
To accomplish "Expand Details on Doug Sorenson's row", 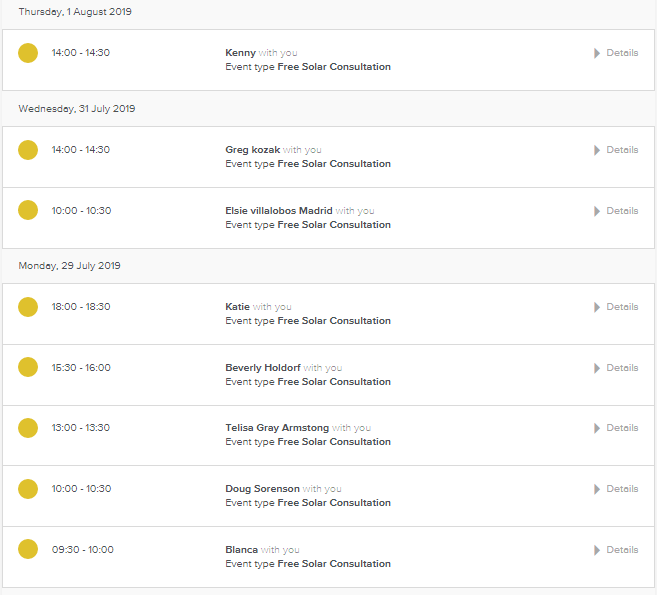I will pyautogui.click(x=616, y=489).
